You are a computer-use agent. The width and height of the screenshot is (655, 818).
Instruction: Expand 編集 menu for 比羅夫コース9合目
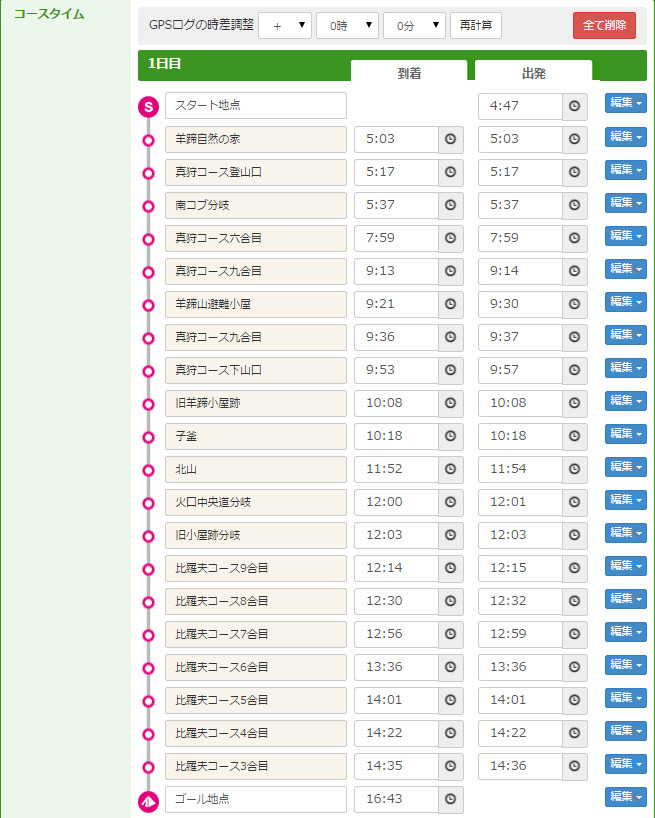[625, 565]
